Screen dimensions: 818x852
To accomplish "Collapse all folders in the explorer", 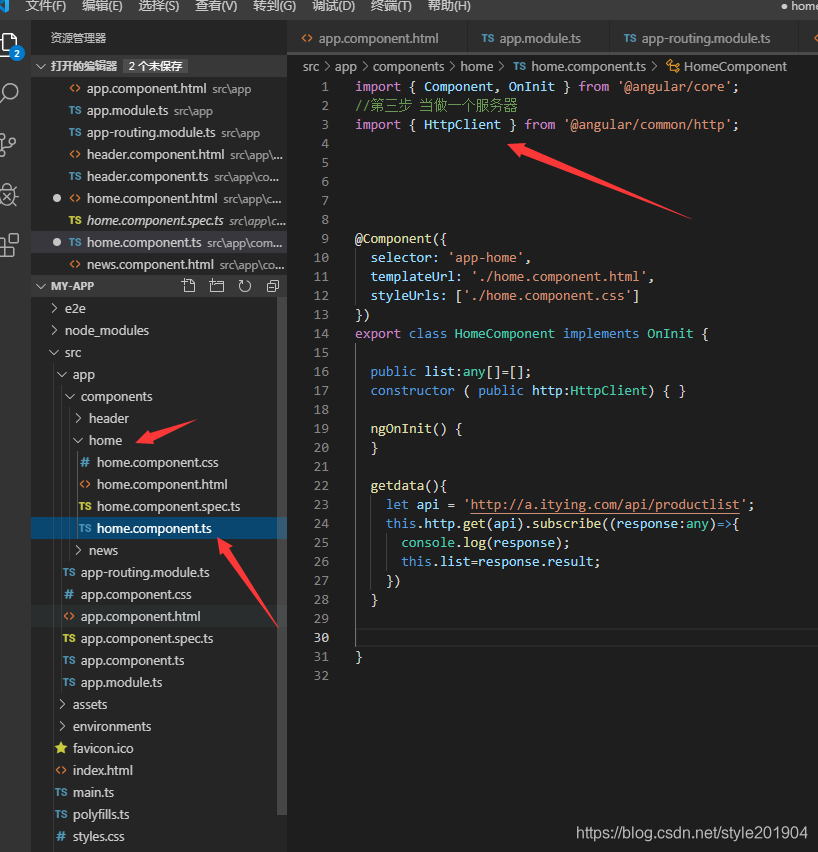I will pos(272,285).
